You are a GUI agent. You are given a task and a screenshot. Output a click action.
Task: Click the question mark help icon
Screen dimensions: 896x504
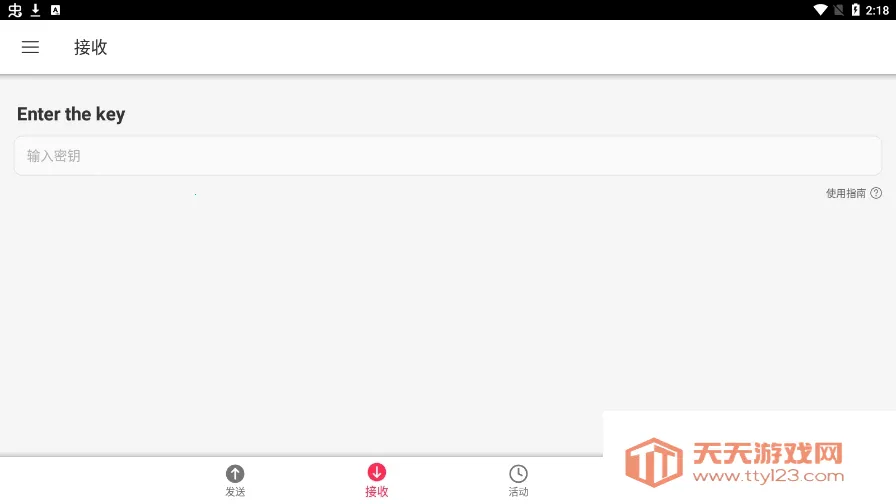[x=876, y=193]
